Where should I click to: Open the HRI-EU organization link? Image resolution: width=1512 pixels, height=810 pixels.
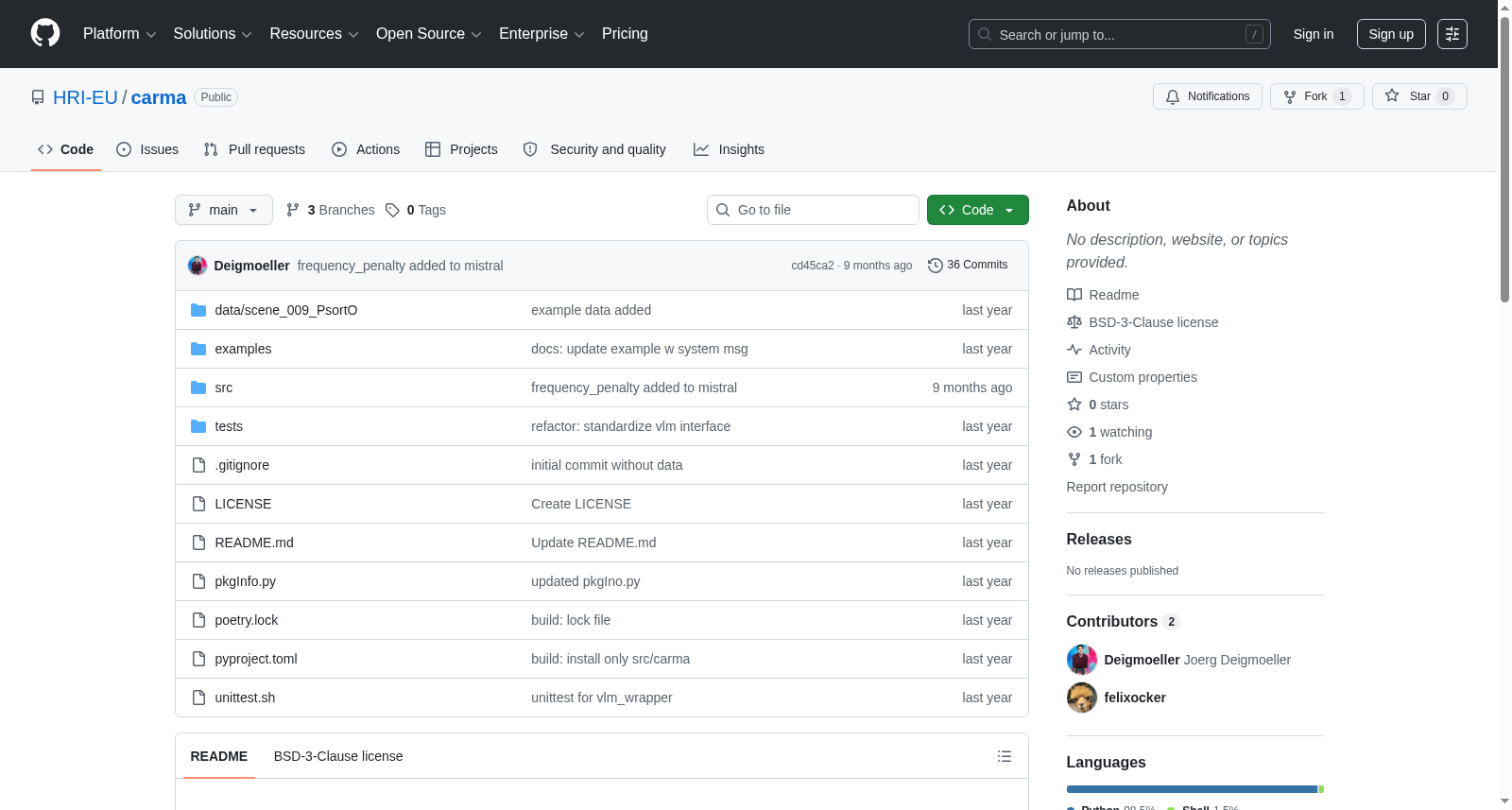point(85,97)
